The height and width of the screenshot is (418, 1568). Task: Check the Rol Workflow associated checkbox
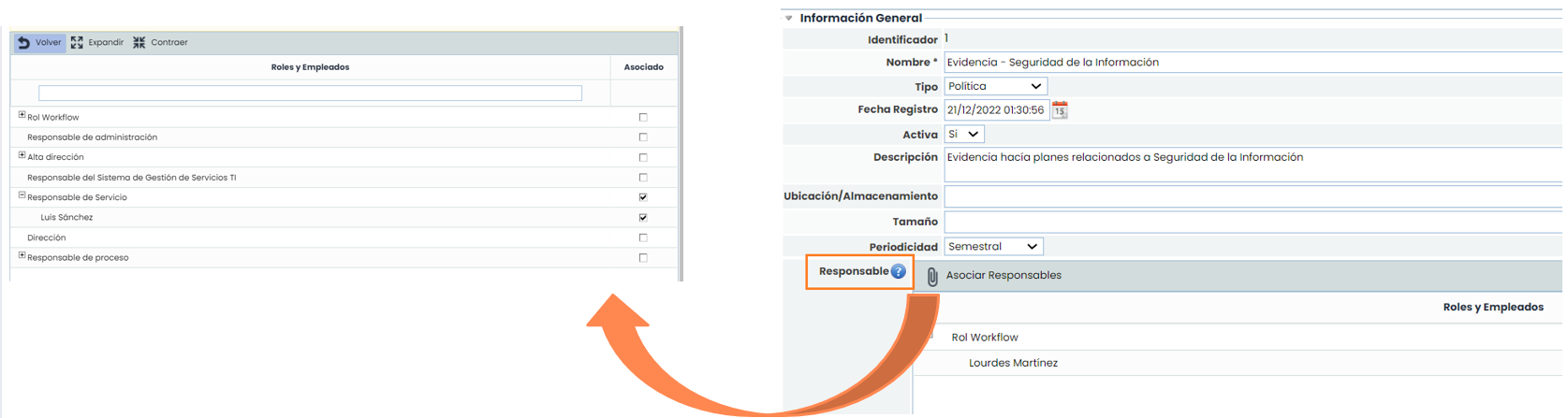(x=643, y=118)
